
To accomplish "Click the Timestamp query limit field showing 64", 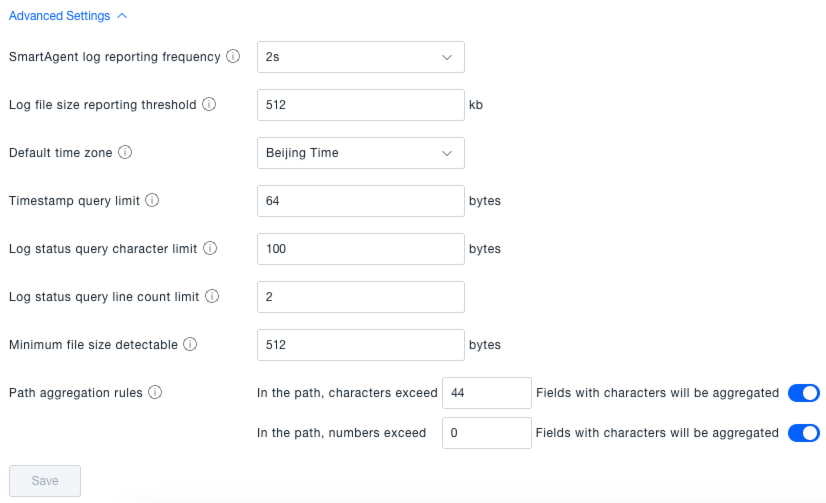I will click(360, 201).
